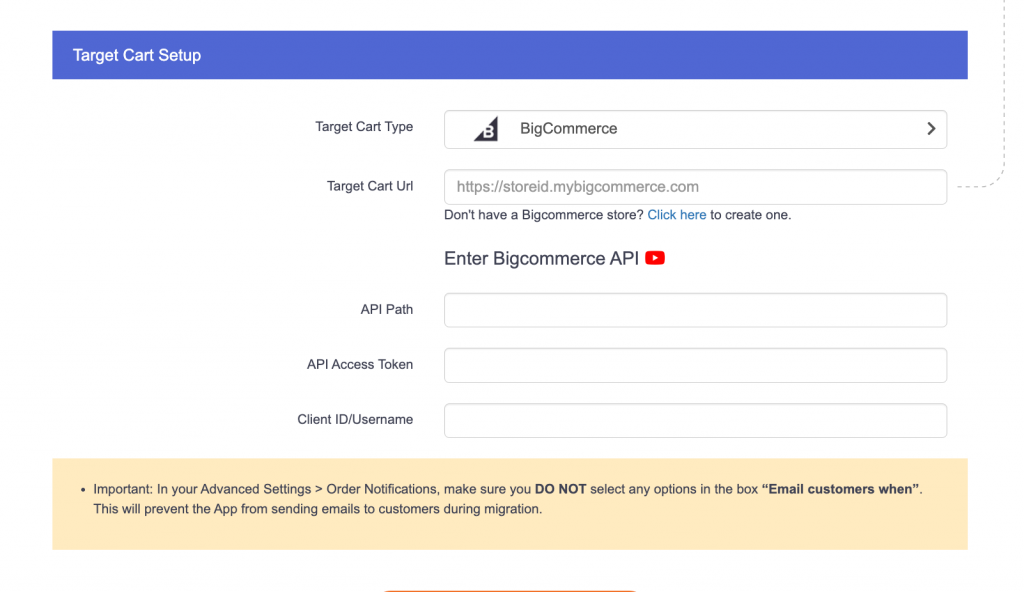Click the storeid.mybigcommerce.com placeholder field
The width and height of the screenshot is (1024, 592).
[x=695, y=186]
